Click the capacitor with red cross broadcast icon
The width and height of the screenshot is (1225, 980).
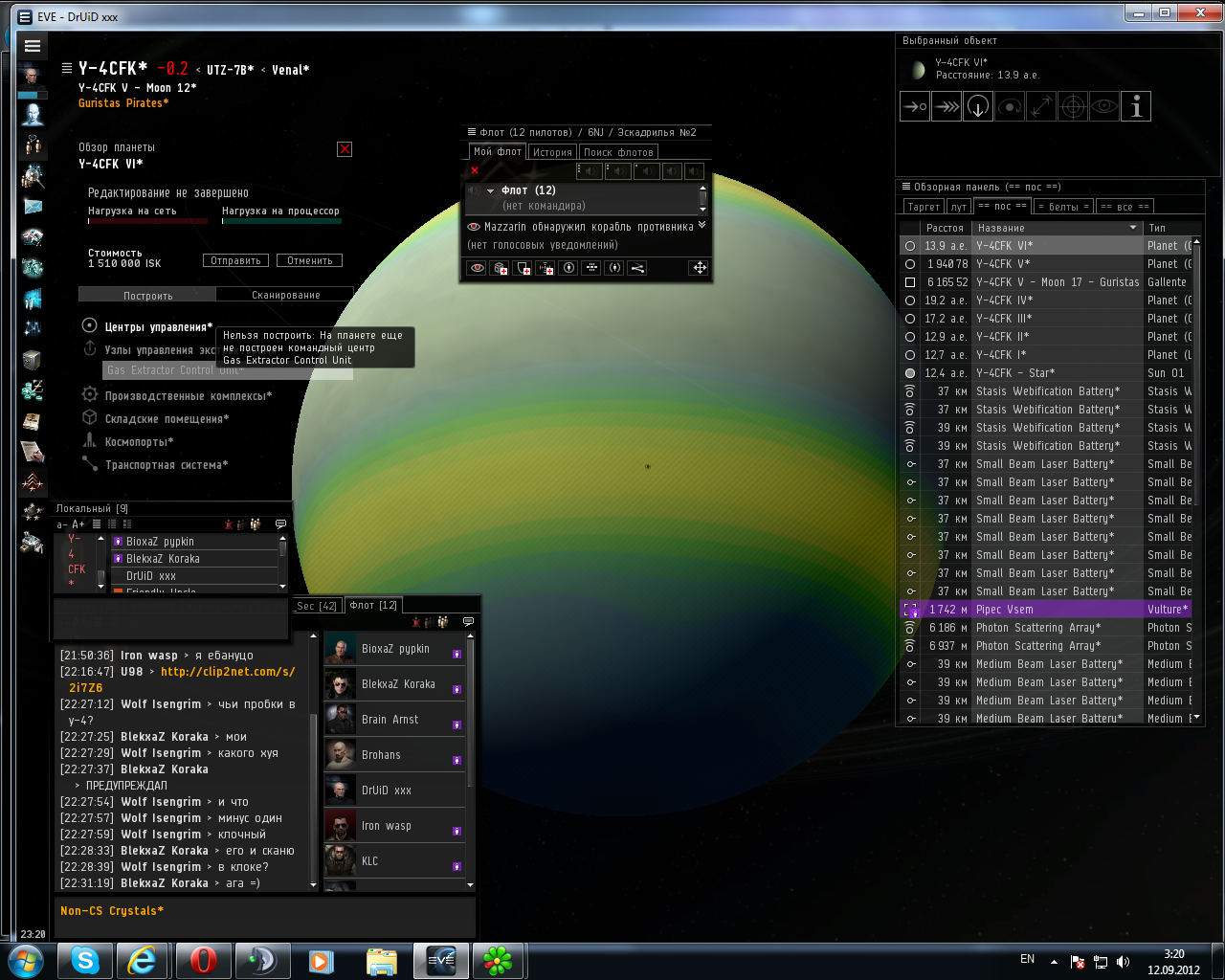point(546,268)
